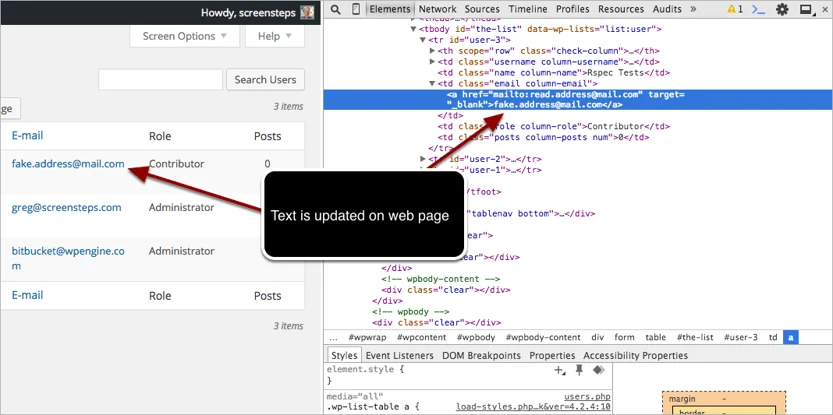Viewport: 833px width, 415px height.
Task: Change DevTools dock side icon
Action: (806, 9)
